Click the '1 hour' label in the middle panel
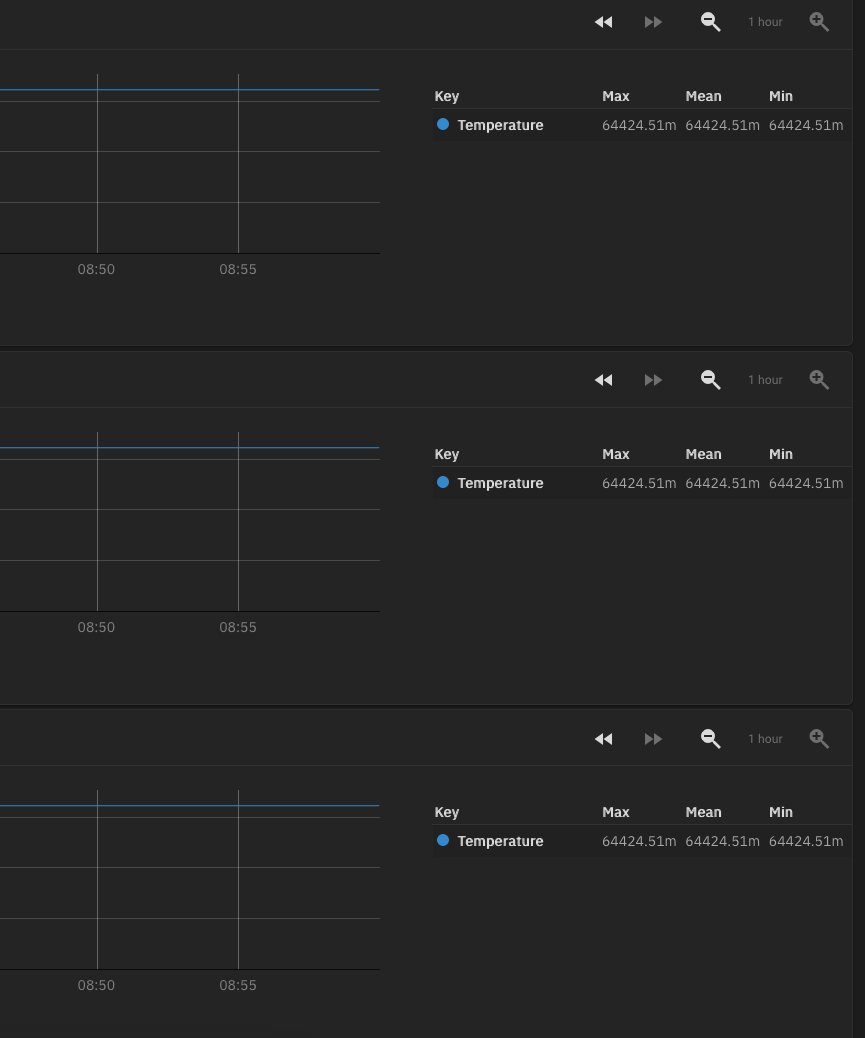Screen dimensions: 865x1038 [765, 380]
